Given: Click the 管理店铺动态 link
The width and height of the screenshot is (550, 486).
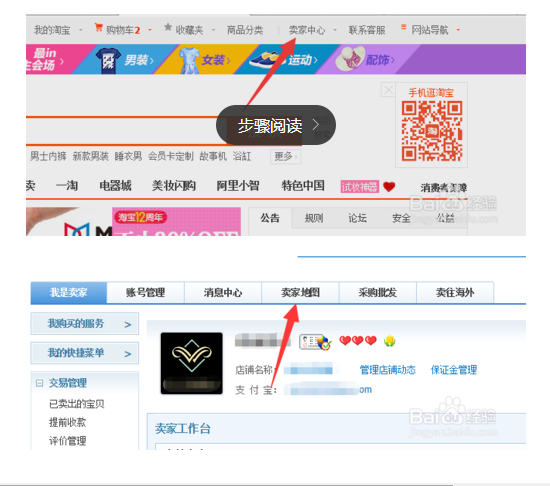Looking at the screenshot, I should click(x=388, y=370).
